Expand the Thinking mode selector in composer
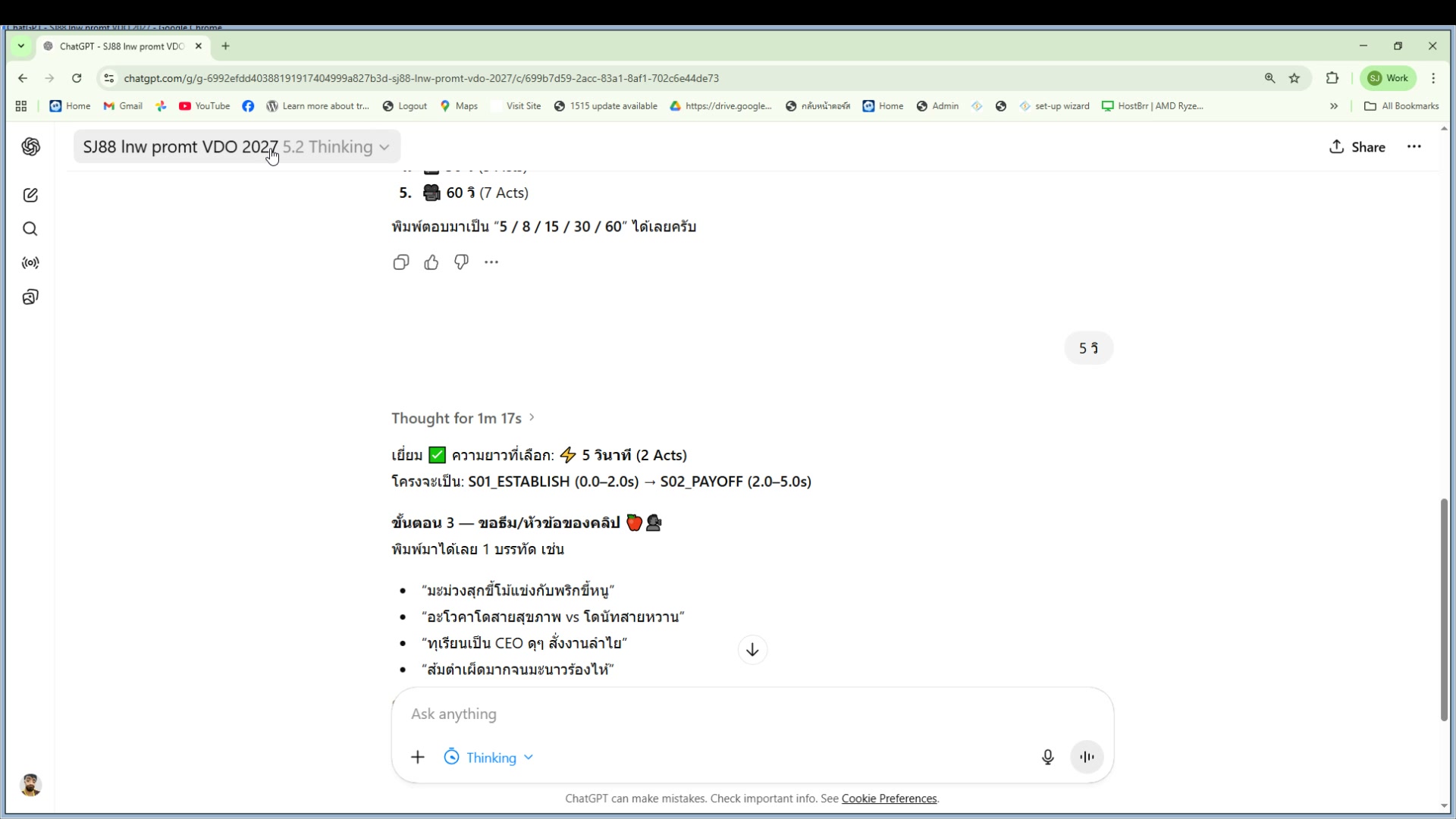The height and width of the screenshot is (819, 1456). [x=489, y=758]
